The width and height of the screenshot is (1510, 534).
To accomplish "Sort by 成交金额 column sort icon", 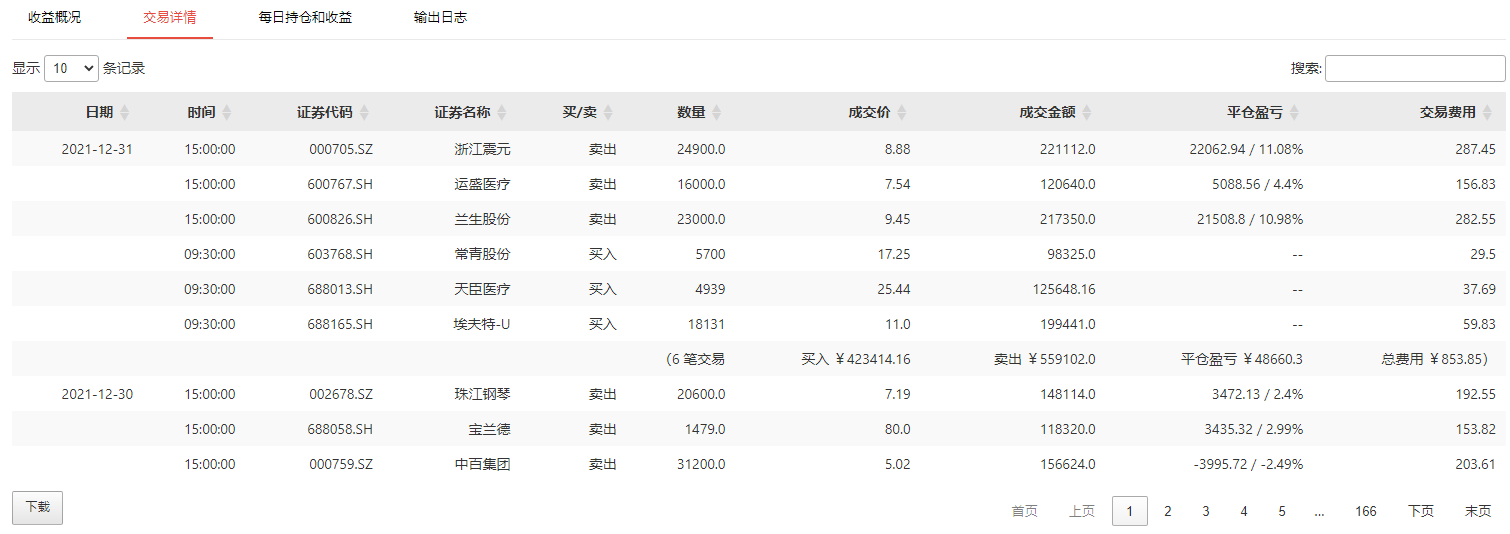I will (x=1086, y=113).
